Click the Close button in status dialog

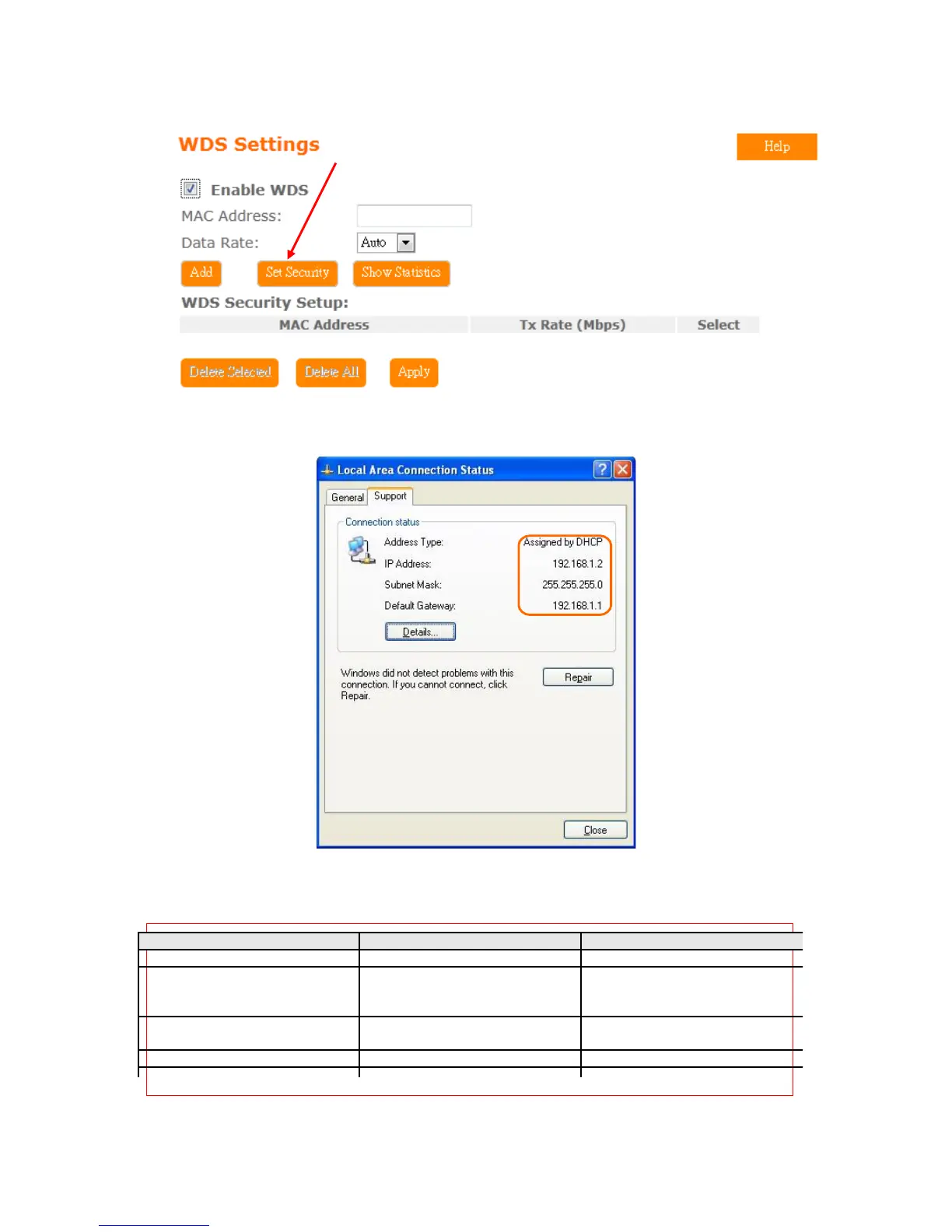tap(595, 830)
